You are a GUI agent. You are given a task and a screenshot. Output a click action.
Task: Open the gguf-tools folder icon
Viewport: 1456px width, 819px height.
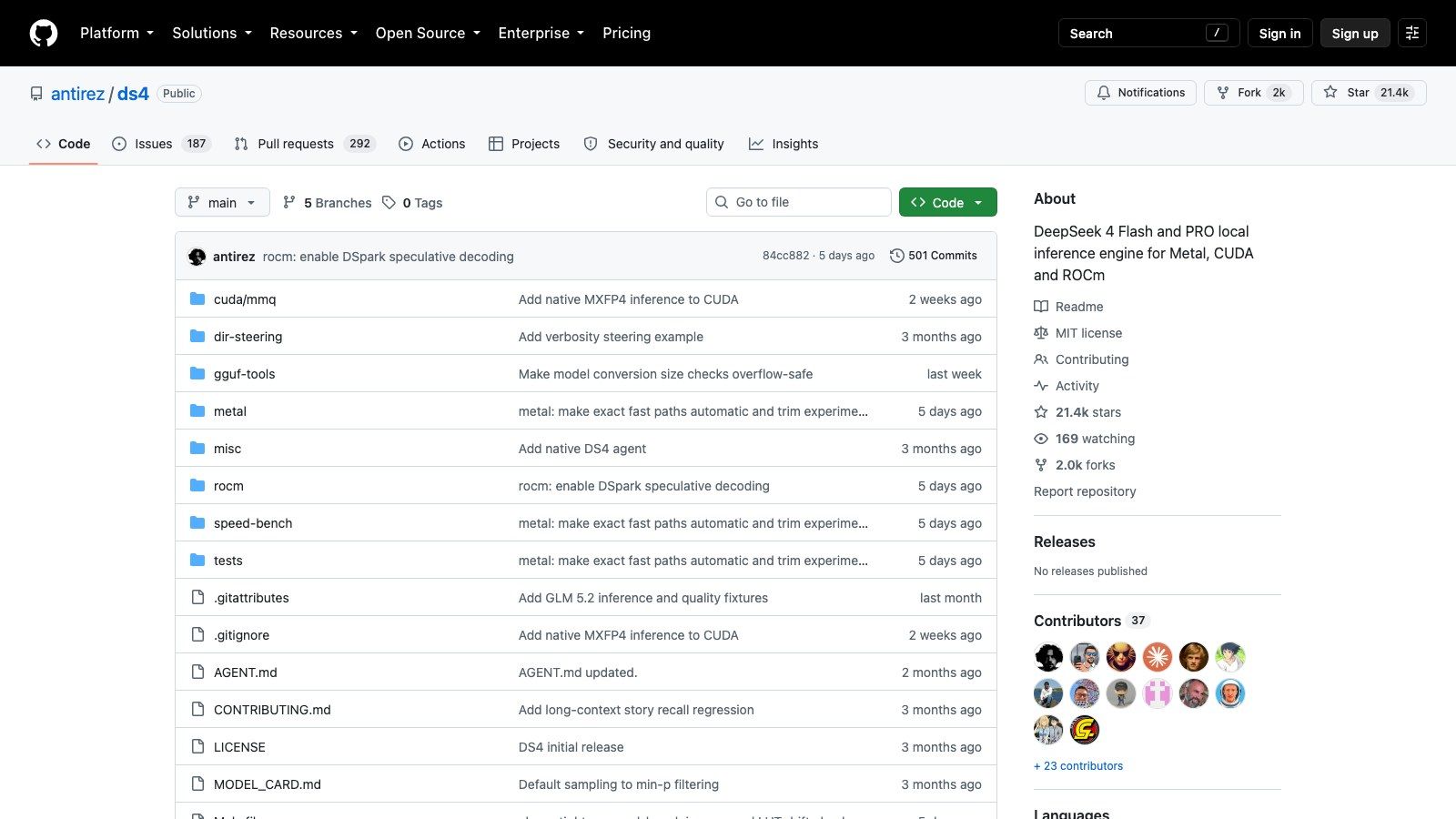[x=197, y=373]
